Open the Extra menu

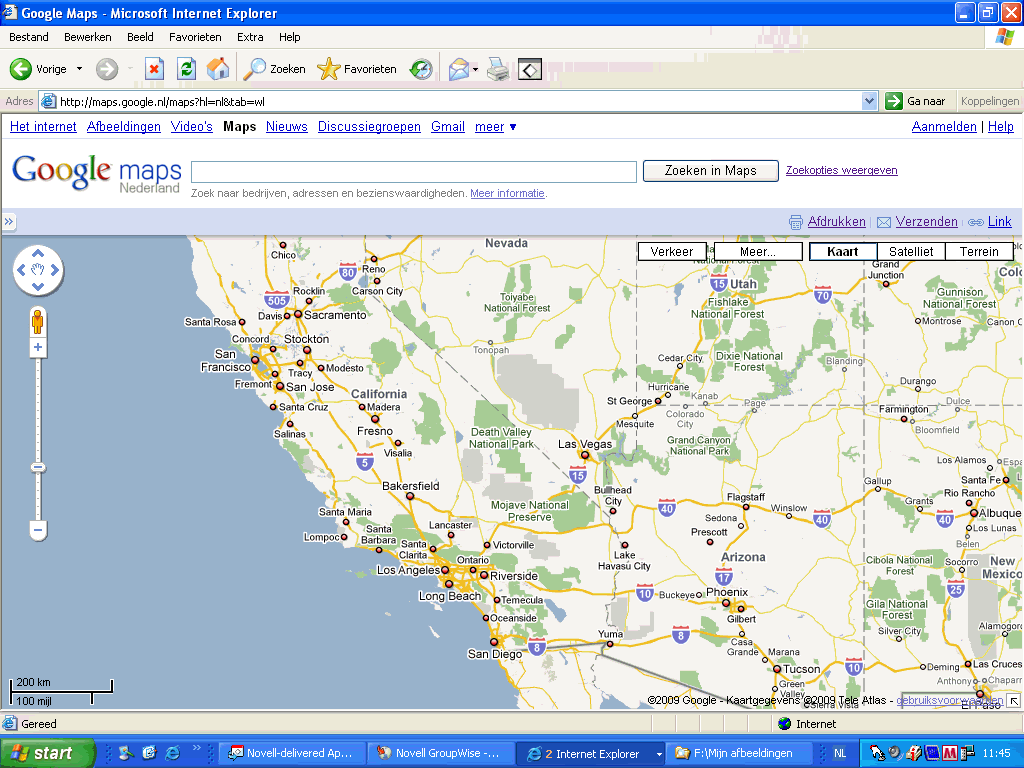coord(250,37)
